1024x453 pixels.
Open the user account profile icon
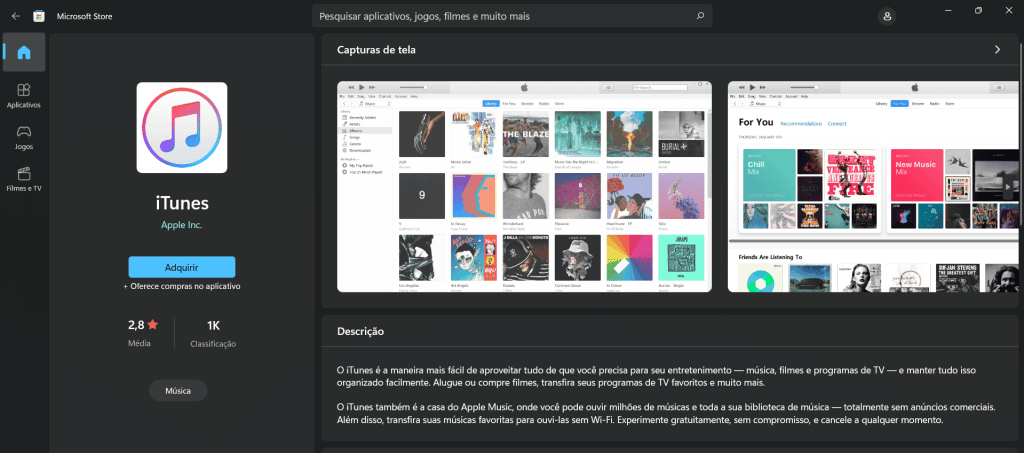click(x=887, y=16)
